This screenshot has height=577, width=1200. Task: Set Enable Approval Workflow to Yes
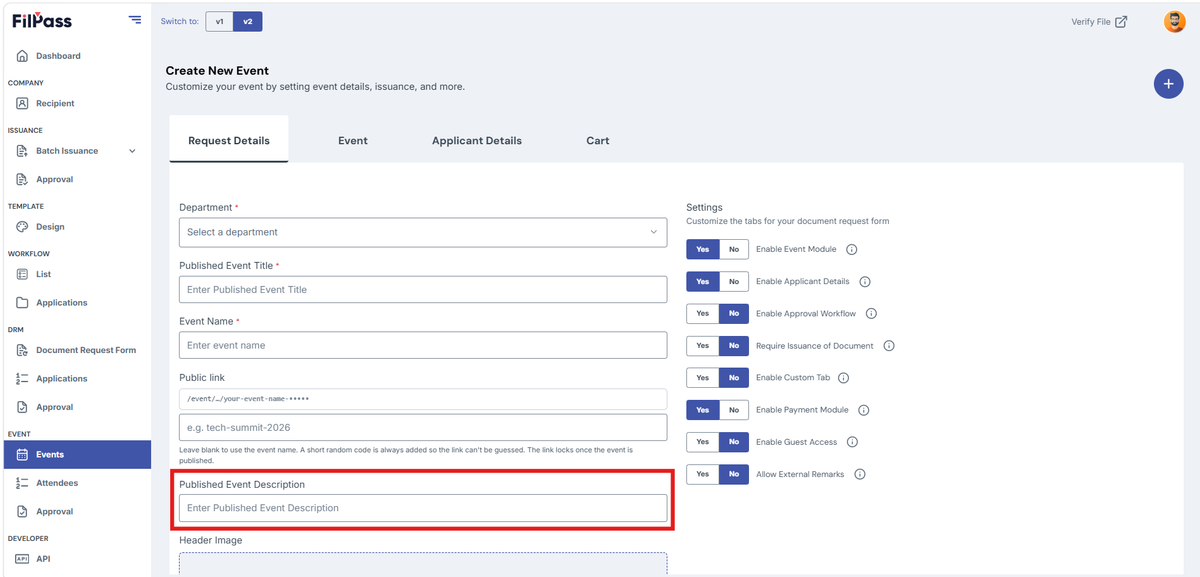coord(703,314)
